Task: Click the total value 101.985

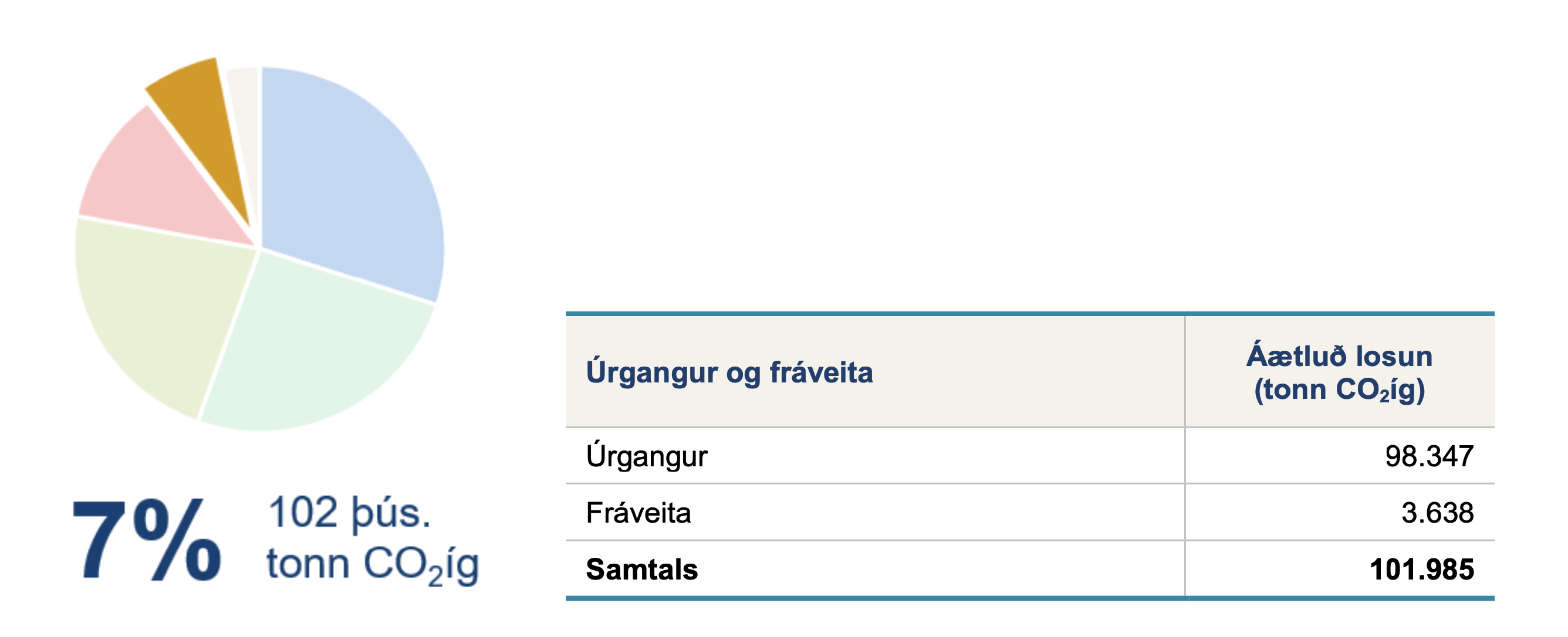Action: click(1422, 570)
